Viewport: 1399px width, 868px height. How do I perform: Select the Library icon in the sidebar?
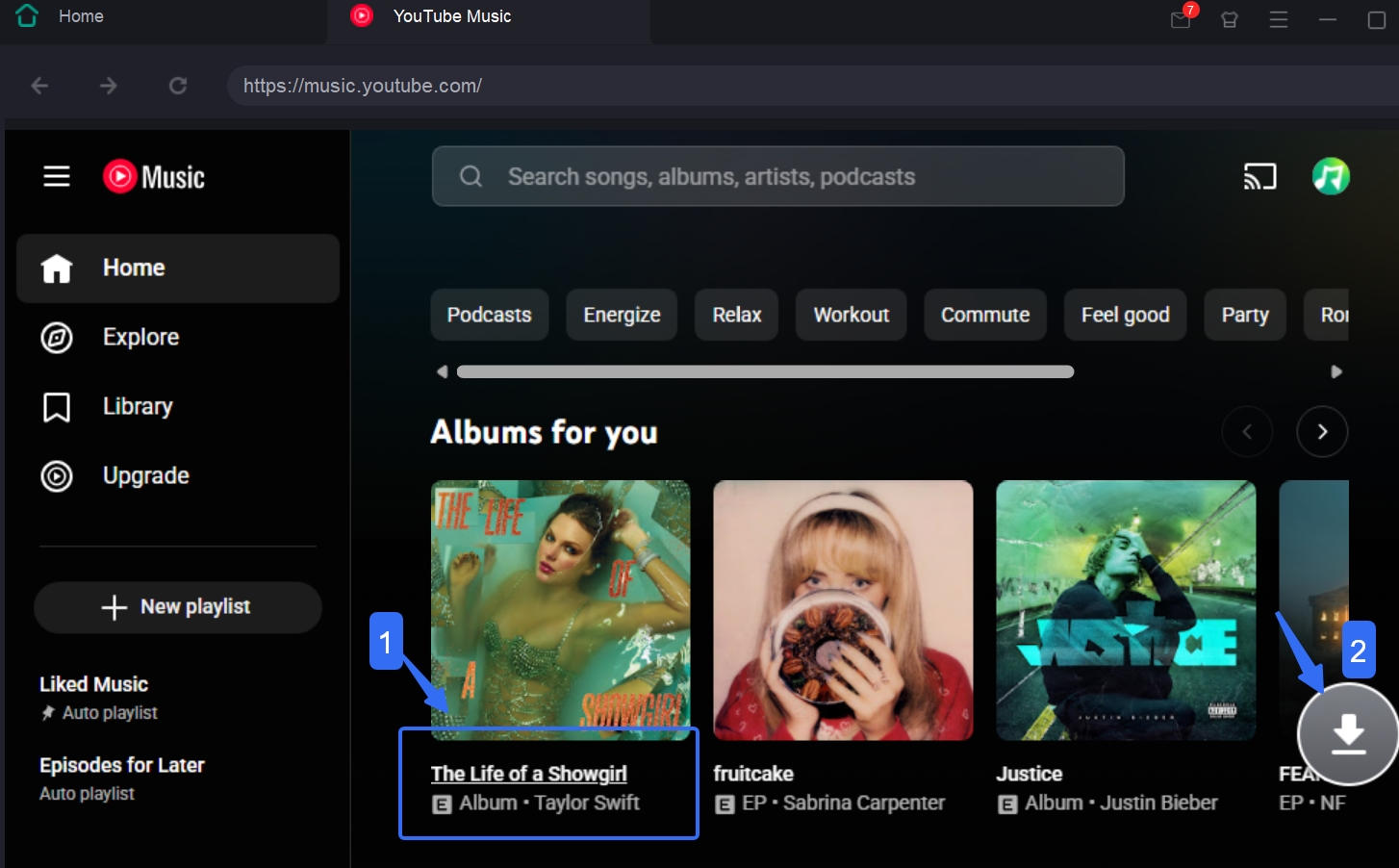click(57, 406)
